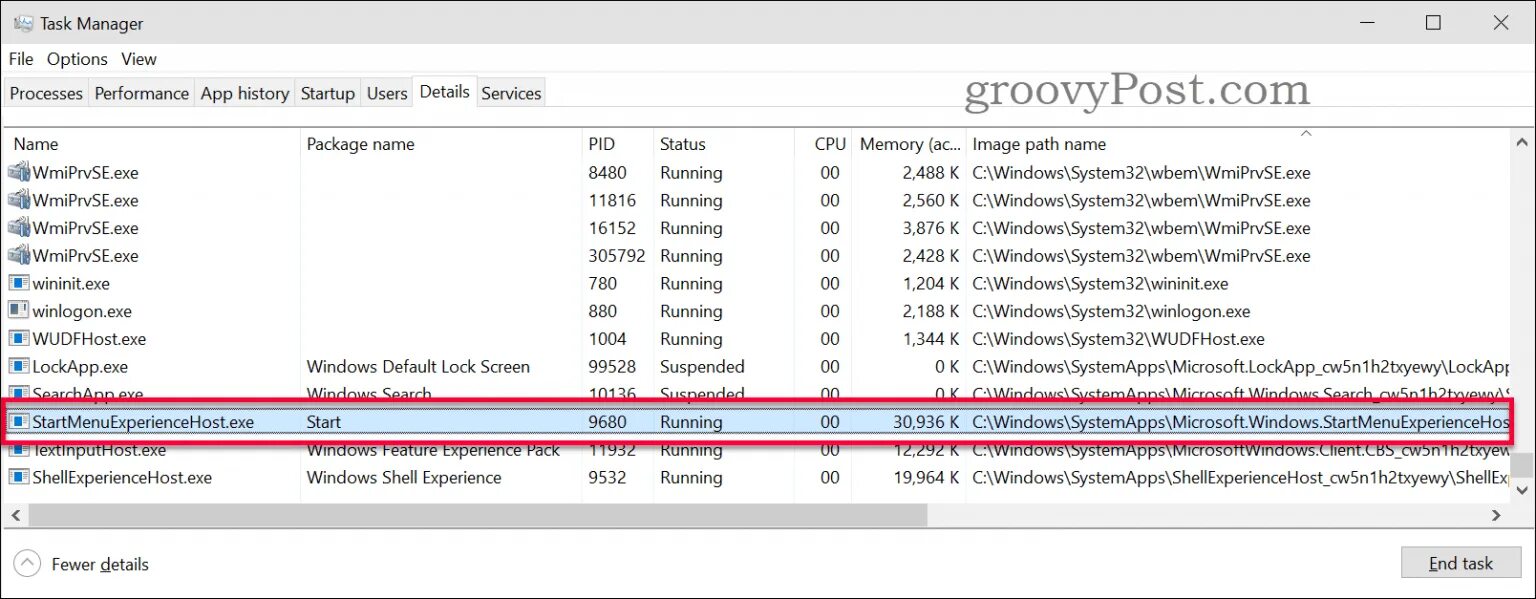The image size is (1536, 599).
Task: Sort by the PID column header
Action: click(x=617, y=144)
